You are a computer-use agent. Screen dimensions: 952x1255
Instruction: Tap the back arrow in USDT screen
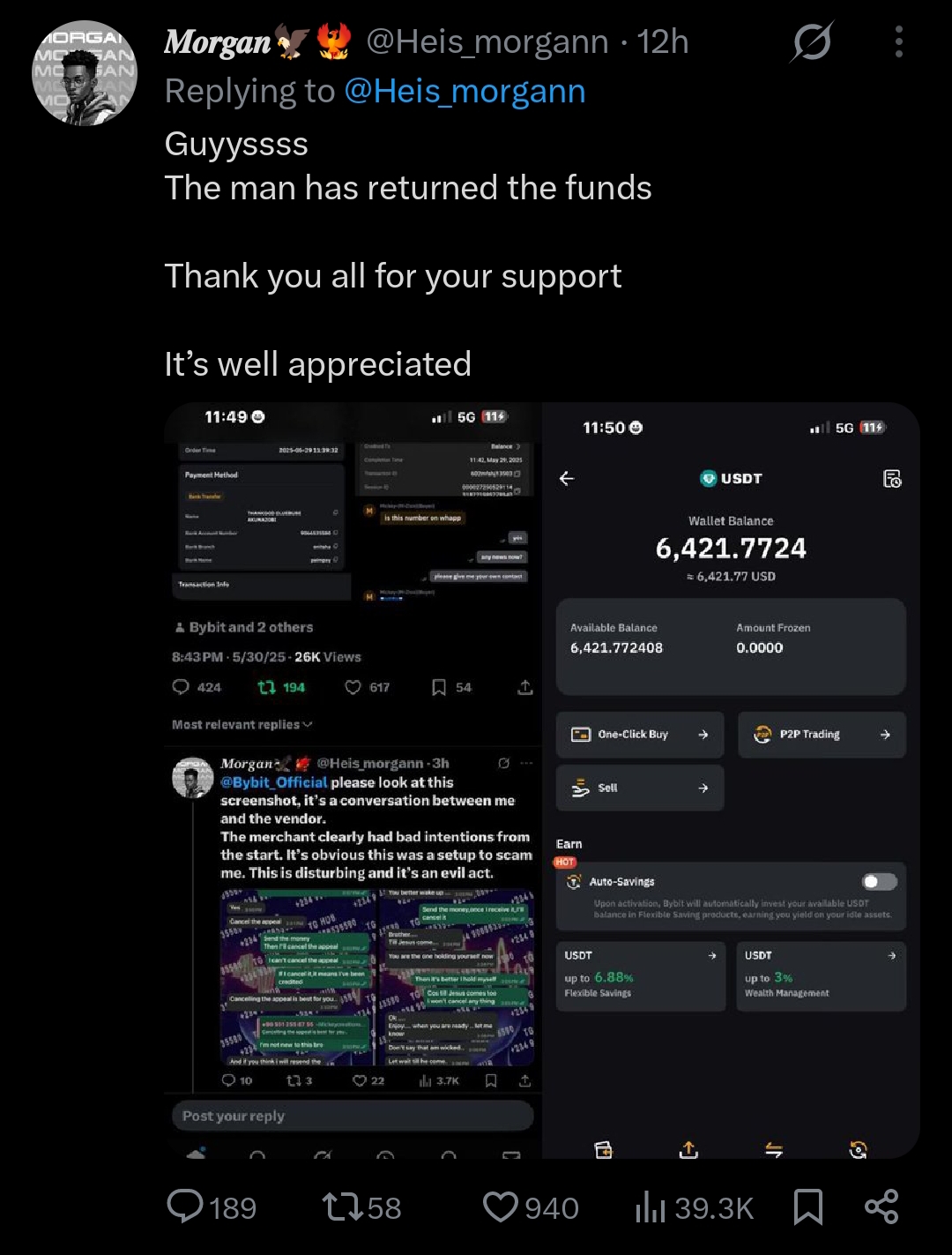point(567,478)
